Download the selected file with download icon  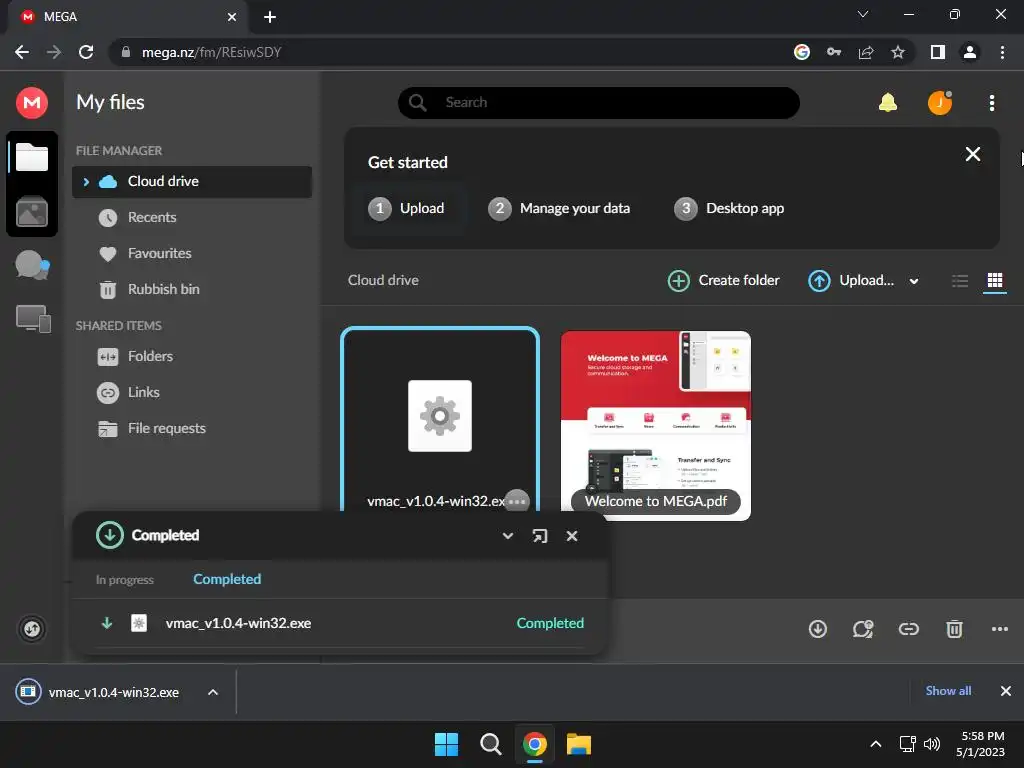(x=818, y=629)
